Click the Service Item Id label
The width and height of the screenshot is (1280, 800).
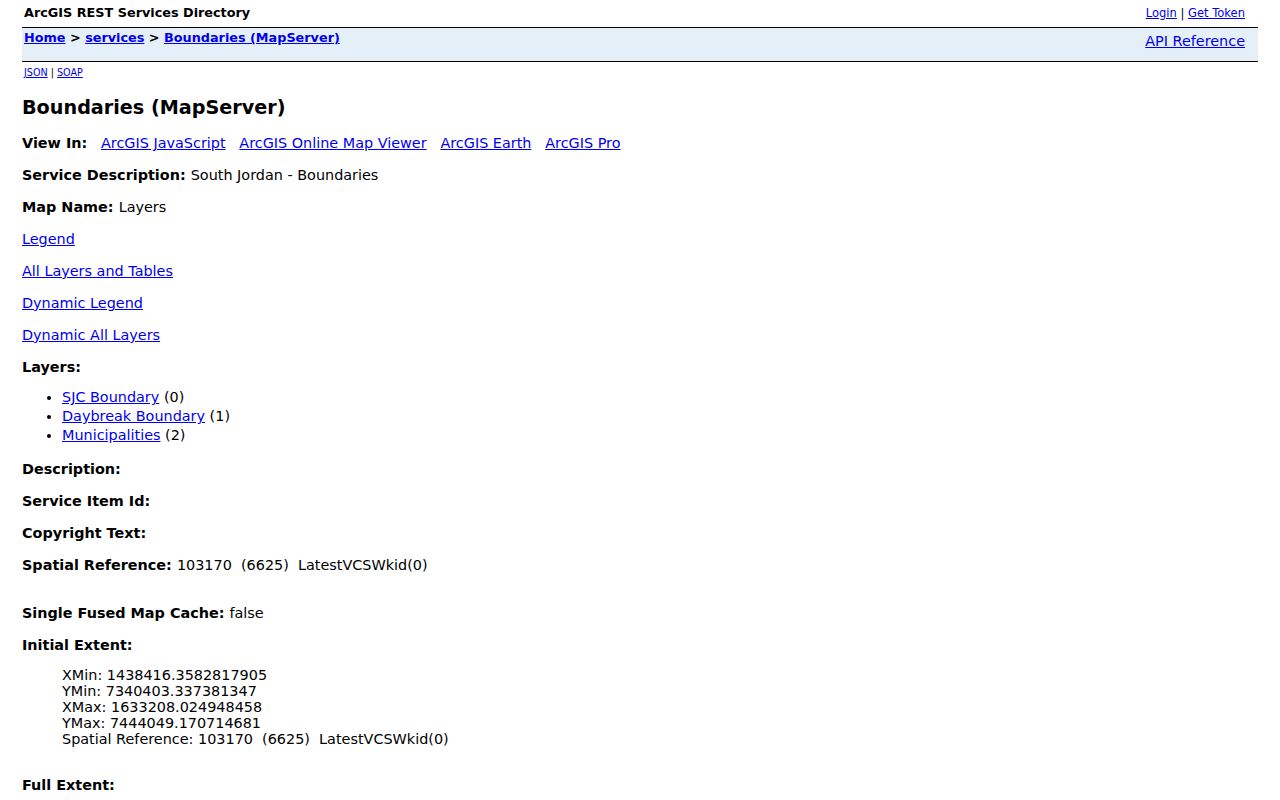pos(86,501)
